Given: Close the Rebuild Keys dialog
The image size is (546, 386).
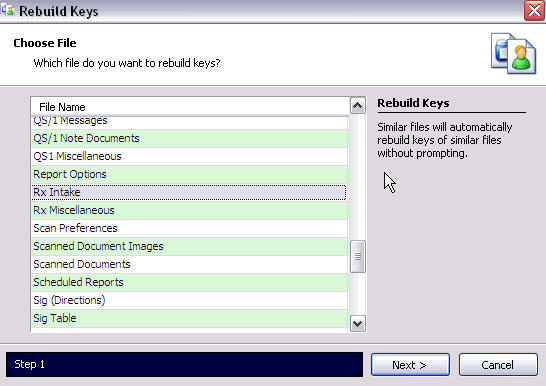Looking at the screenshot, I should click(534, 10).
